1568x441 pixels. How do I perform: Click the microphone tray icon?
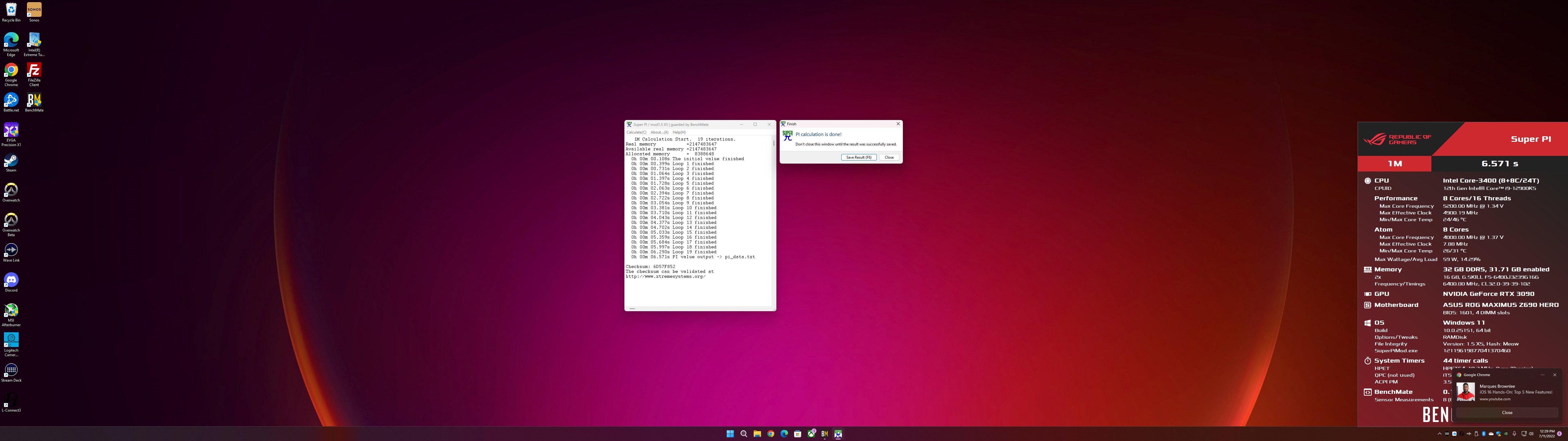coord(1514,434)
